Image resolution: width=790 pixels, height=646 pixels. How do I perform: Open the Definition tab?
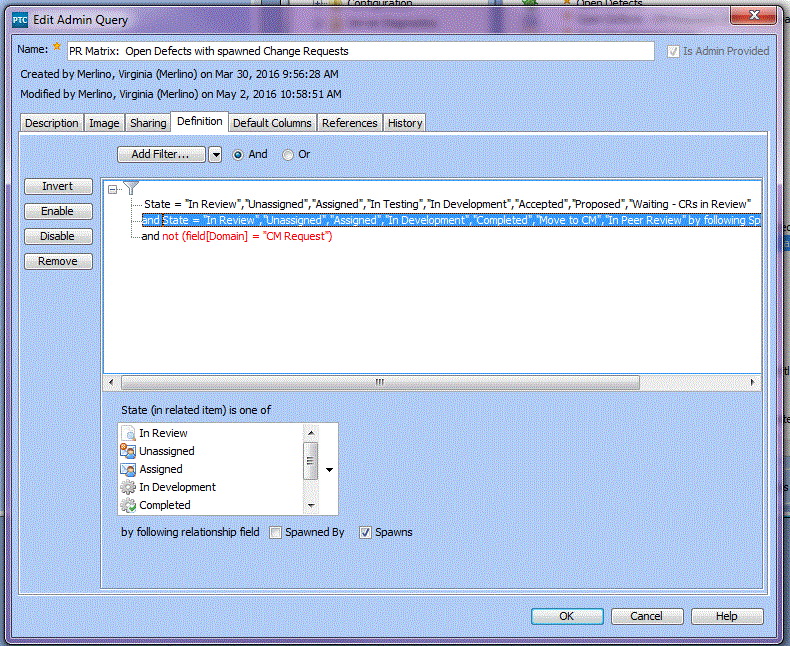point(200,121)
